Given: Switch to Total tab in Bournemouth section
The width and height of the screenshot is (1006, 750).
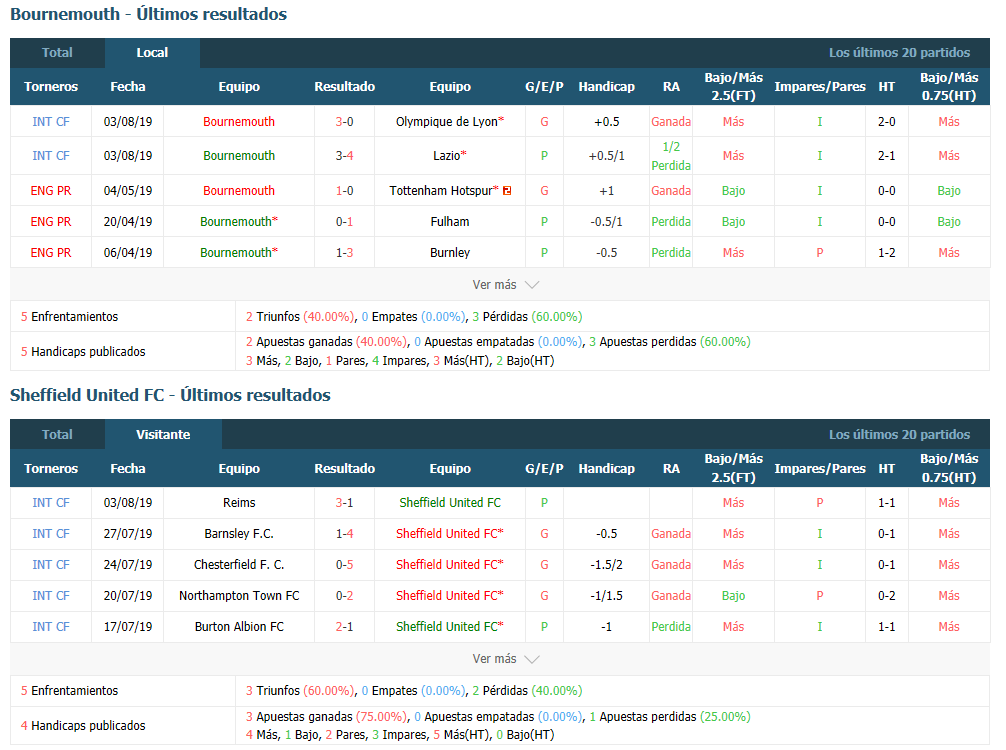Looking at the screenshot, I should click(57, 53).
